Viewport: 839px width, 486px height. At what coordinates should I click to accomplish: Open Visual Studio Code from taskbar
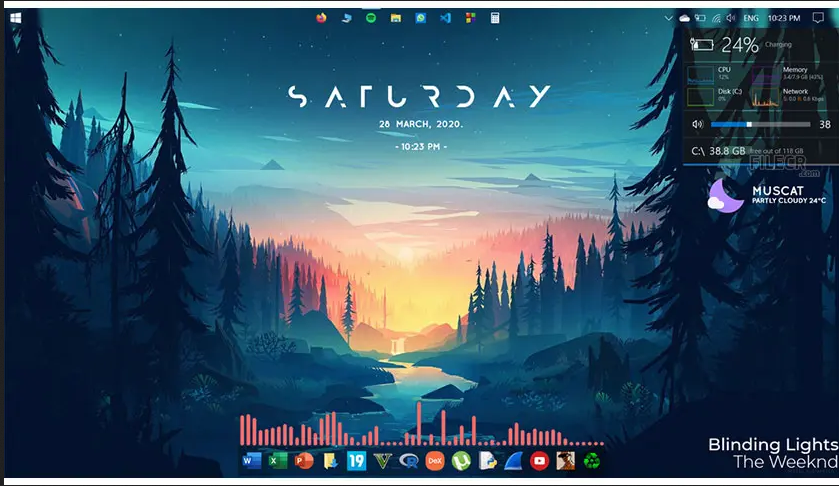[445, 18]
